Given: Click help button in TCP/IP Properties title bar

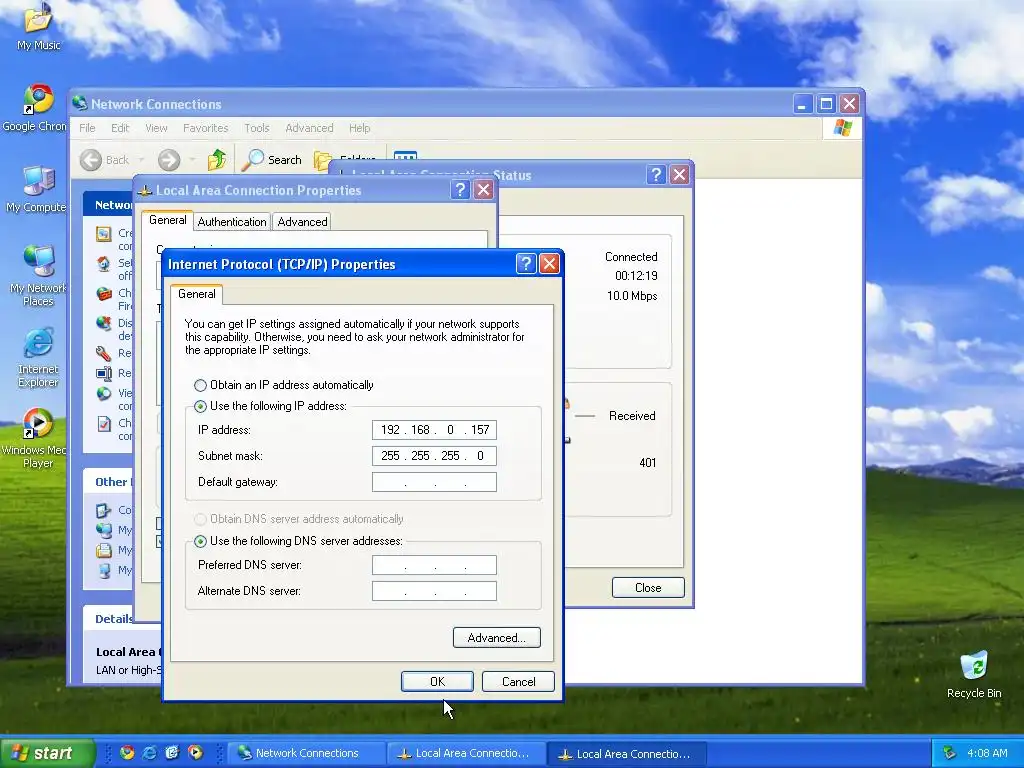Looking at the screenshot, I should point(526,264).
